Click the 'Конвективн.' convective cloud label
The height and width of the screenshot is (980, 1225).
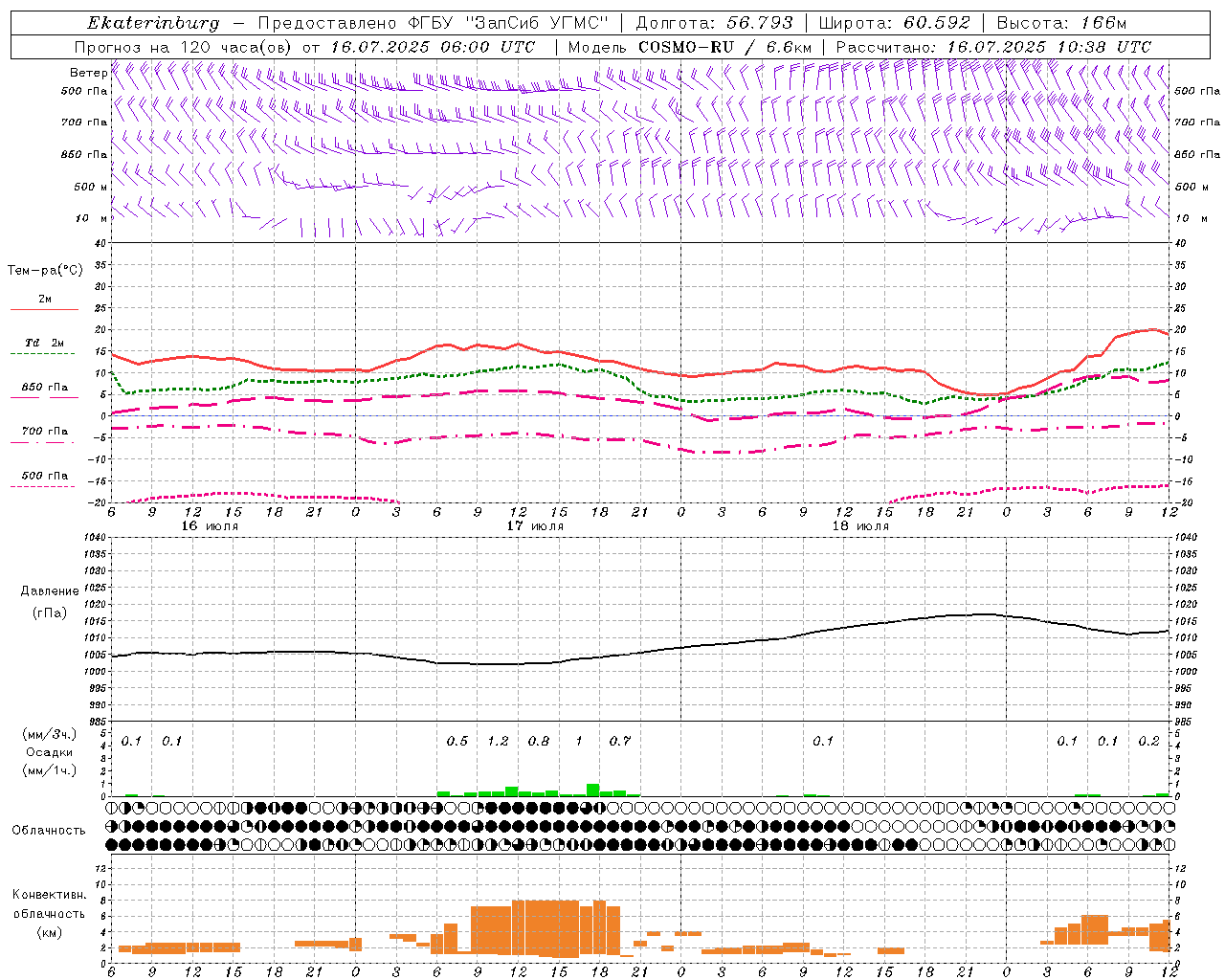coord(49,895)
